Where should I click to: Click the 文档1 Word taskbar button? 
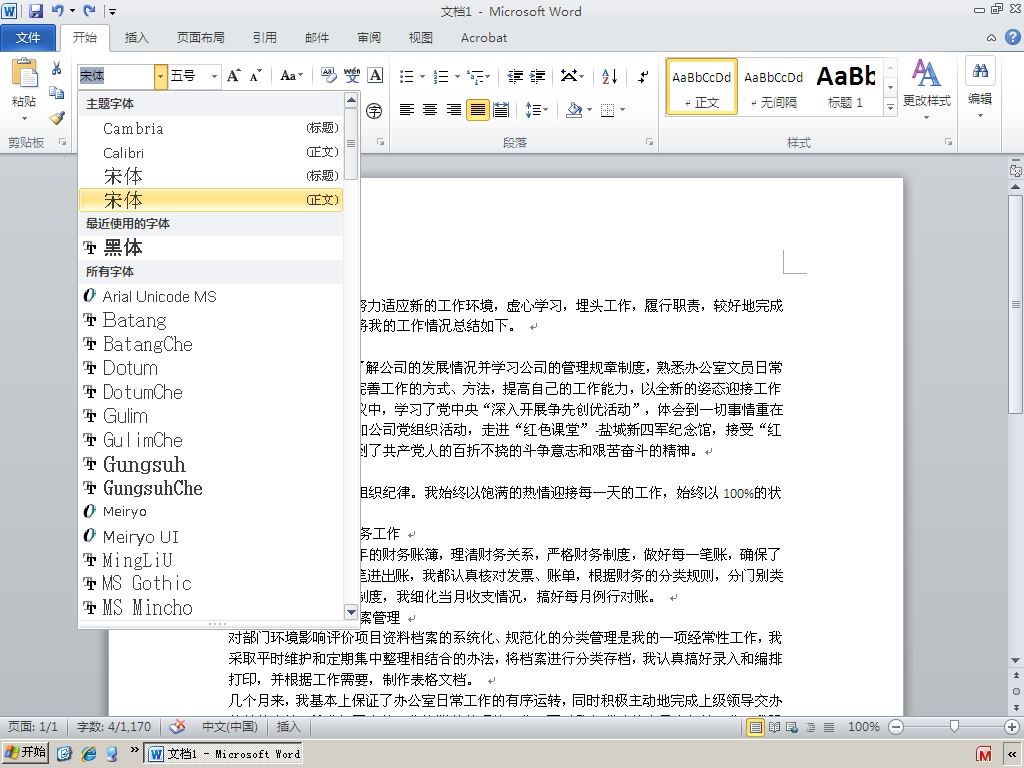click(x=223, y=754)
